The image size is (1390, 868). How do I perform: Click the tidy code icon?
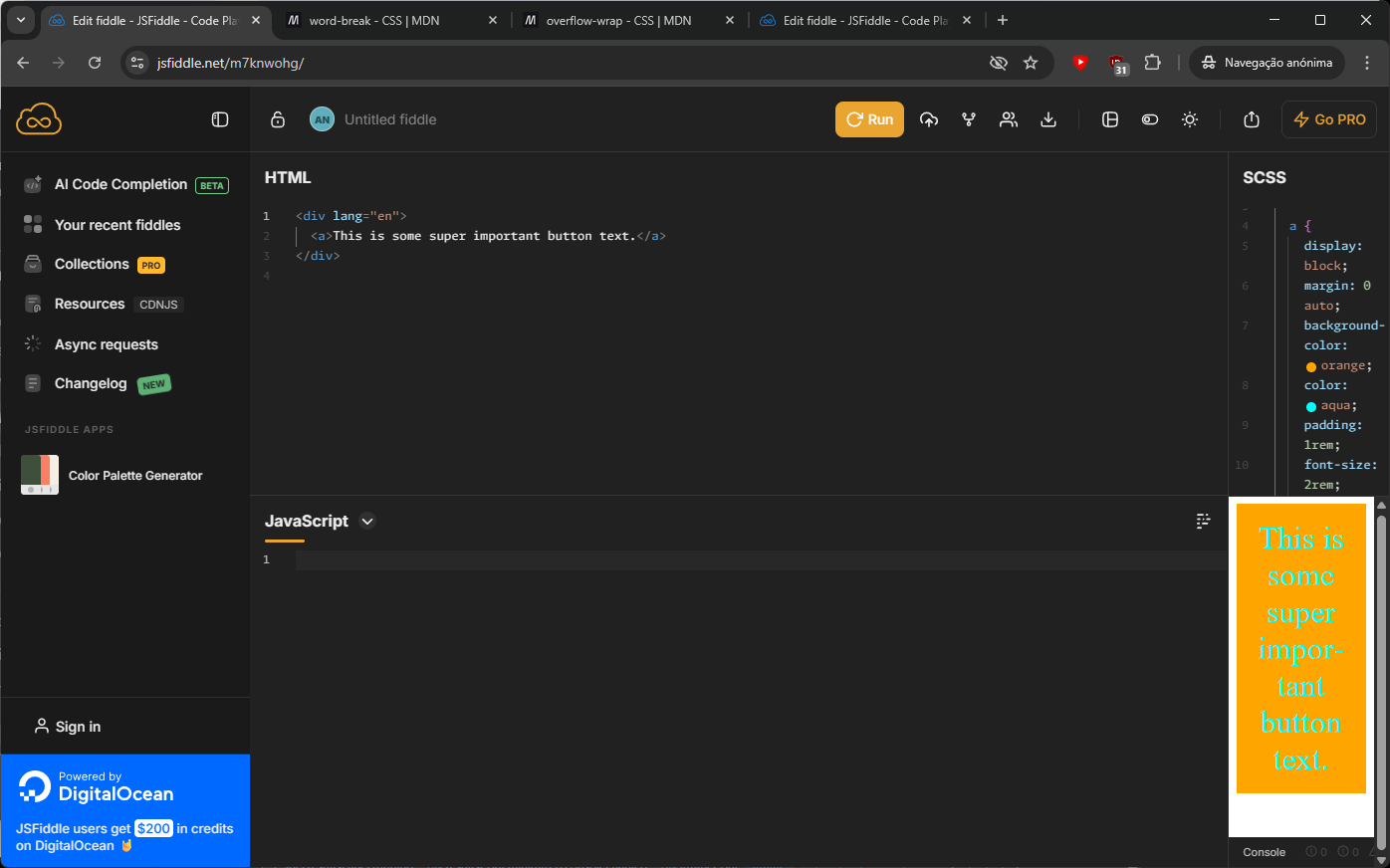click(x=1203, y=521)
